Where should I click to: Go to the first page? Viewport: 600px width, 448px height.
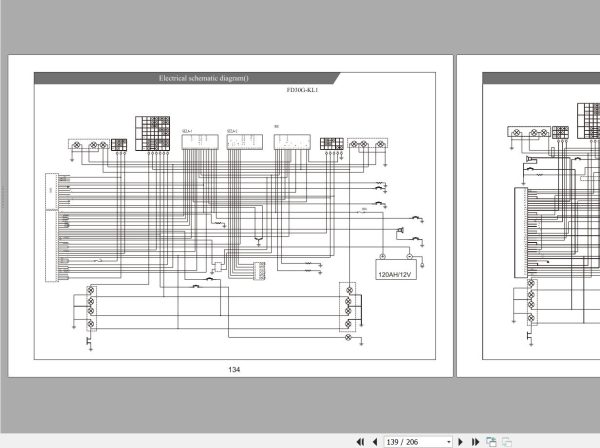coord(360,442)
